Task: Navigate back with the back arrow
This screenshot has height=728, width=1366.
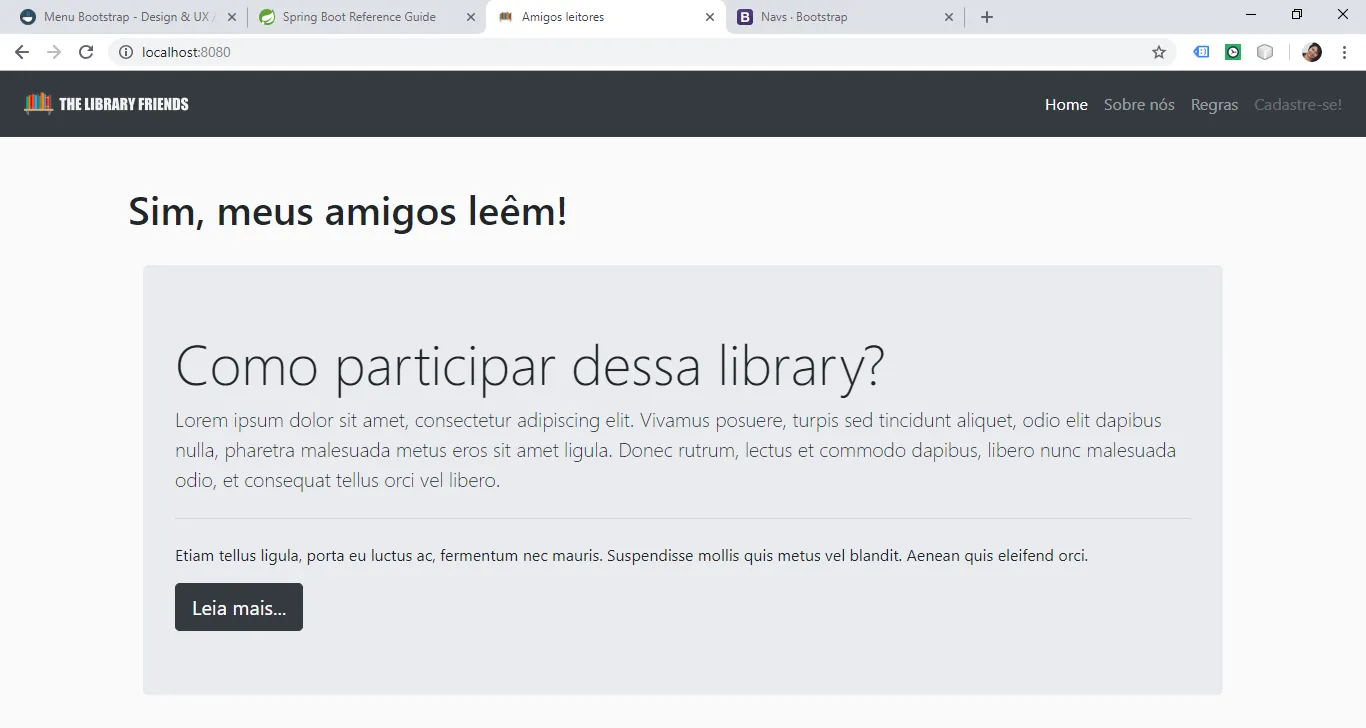Action: (21, 51)
